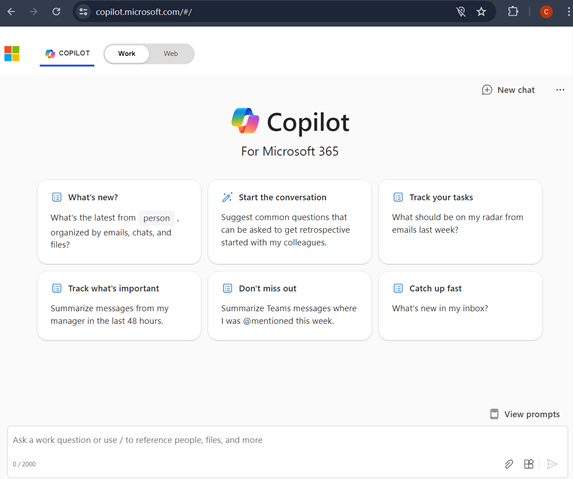Click the For Microsoft 365 subtitle text

pos(290,151)
